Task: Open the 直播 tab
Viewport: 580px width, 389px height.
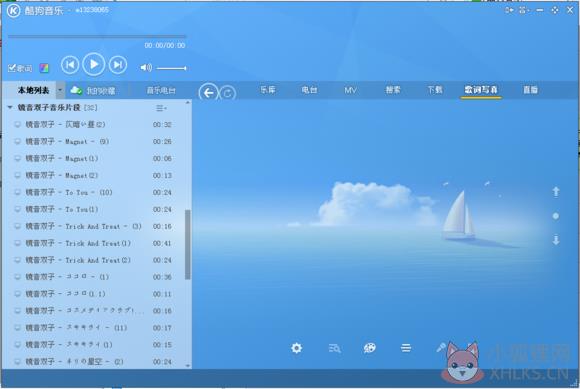Action: click(530, 90)
